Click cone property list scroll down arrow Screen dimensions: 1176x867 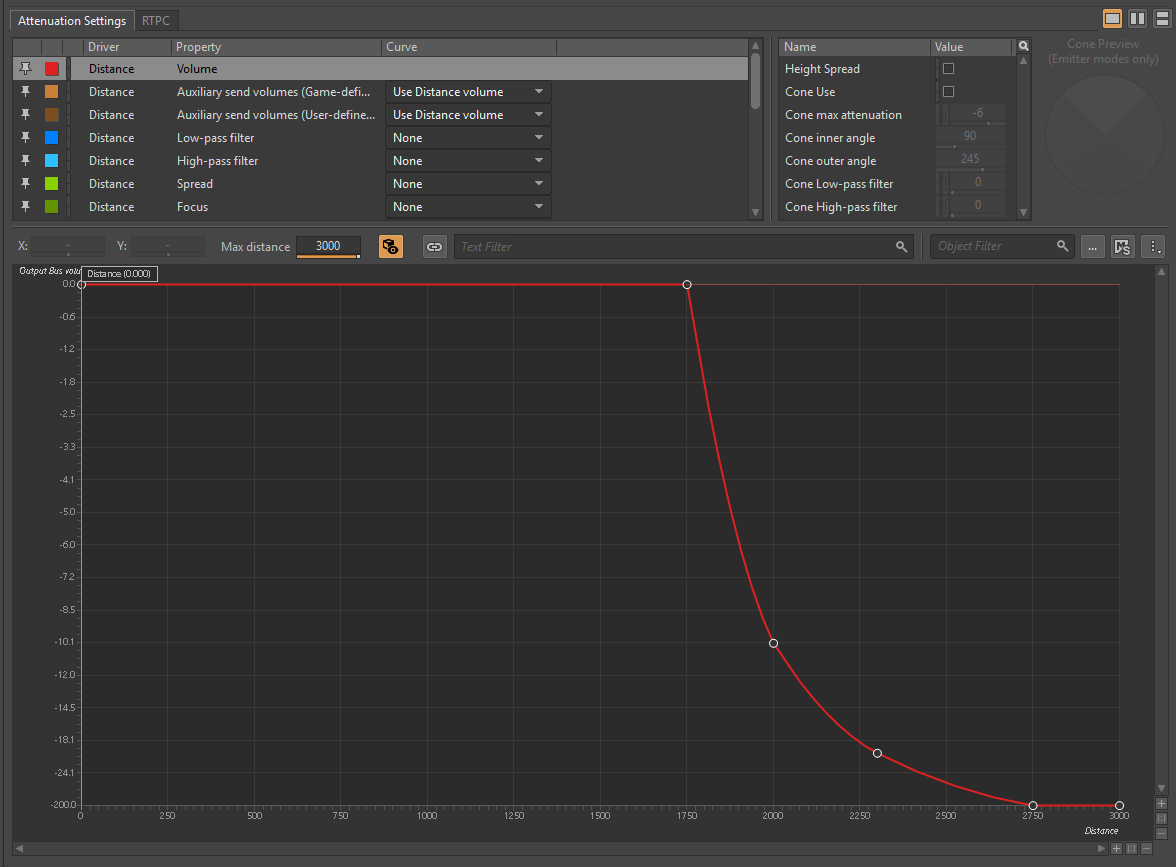click(1023, 212)
